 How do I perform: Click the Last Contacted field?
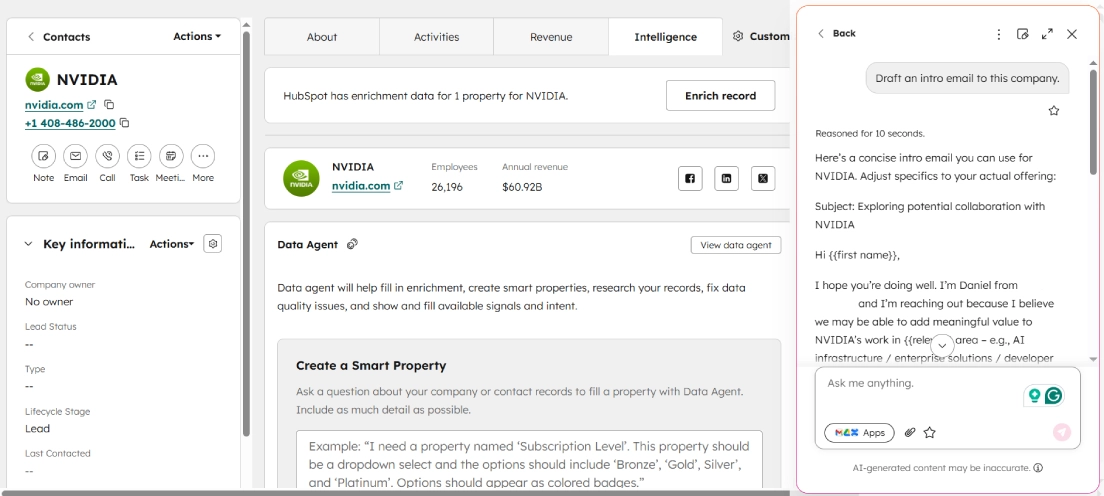tap(58, 462)
